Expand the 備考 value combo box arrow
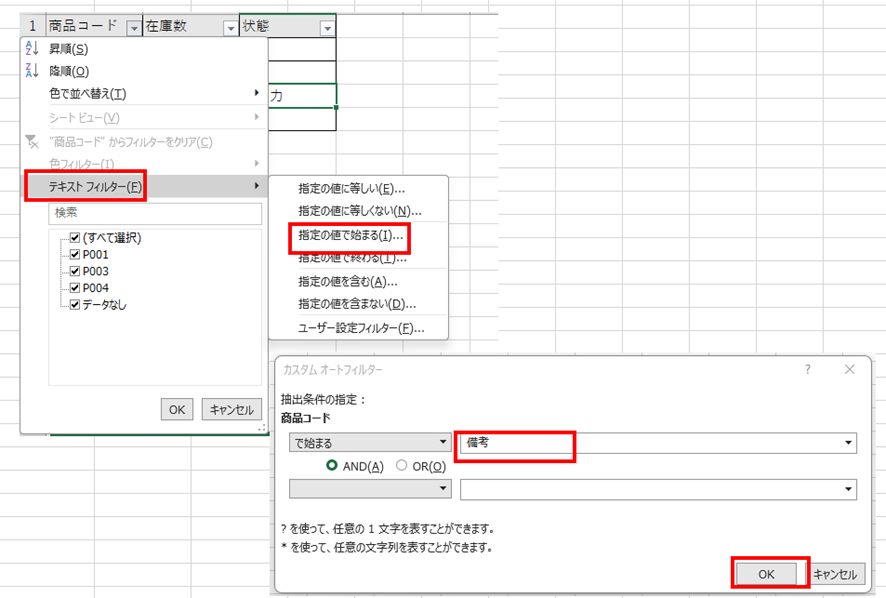Screen dimensions: 886x598 pyautogui.click(x=849, y=442)
